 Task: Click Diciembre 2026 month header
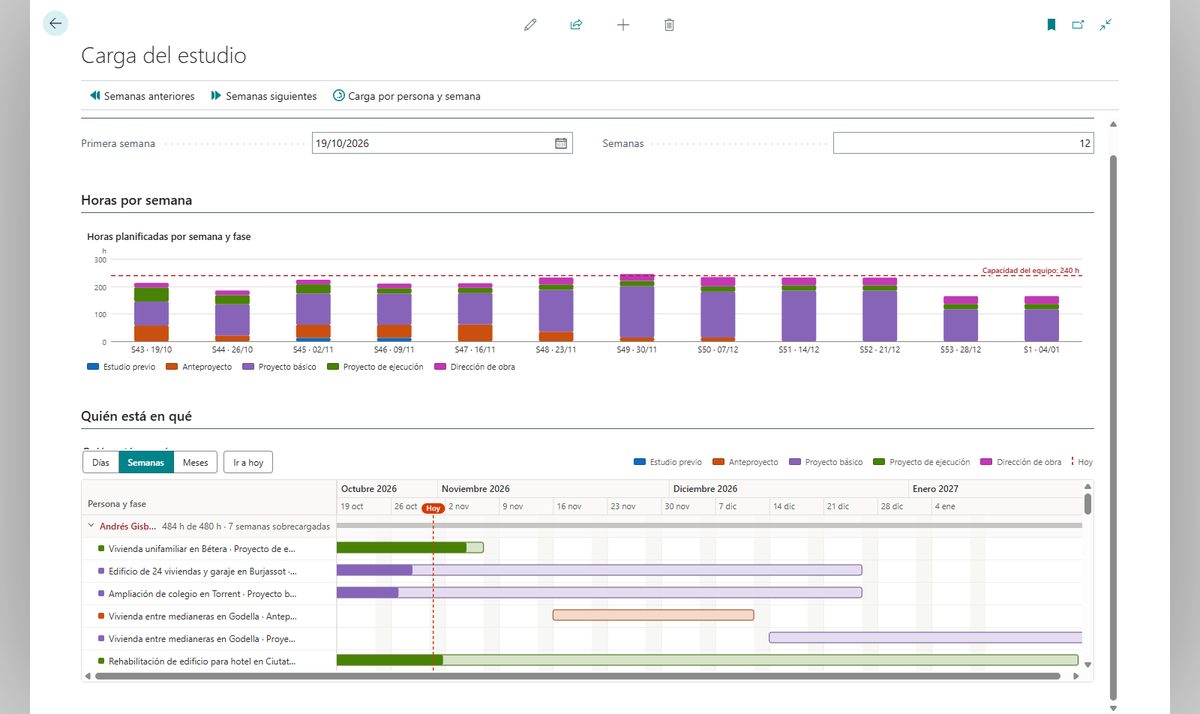pos(705,489)
